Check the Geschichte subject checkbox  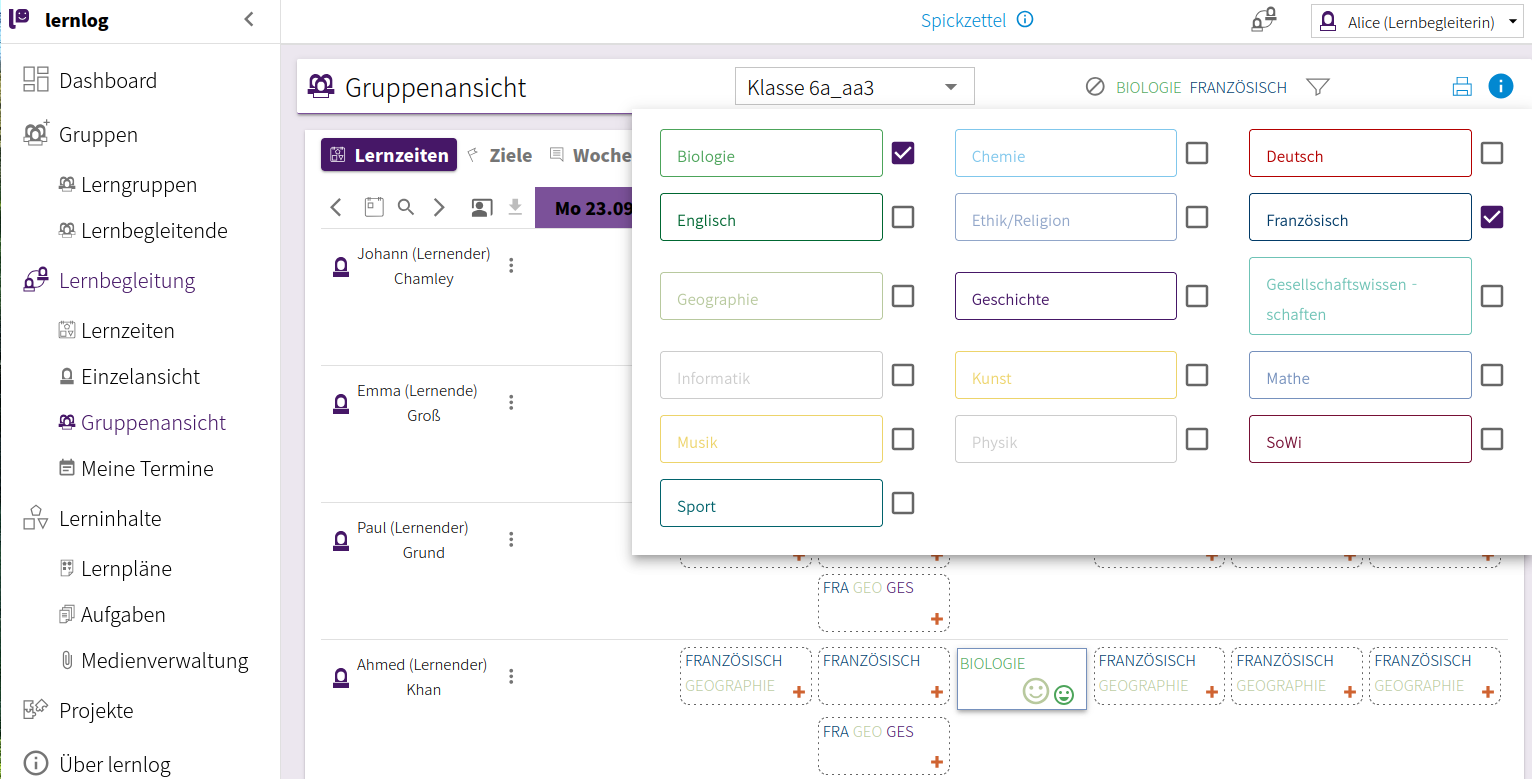pos(1197,296)
